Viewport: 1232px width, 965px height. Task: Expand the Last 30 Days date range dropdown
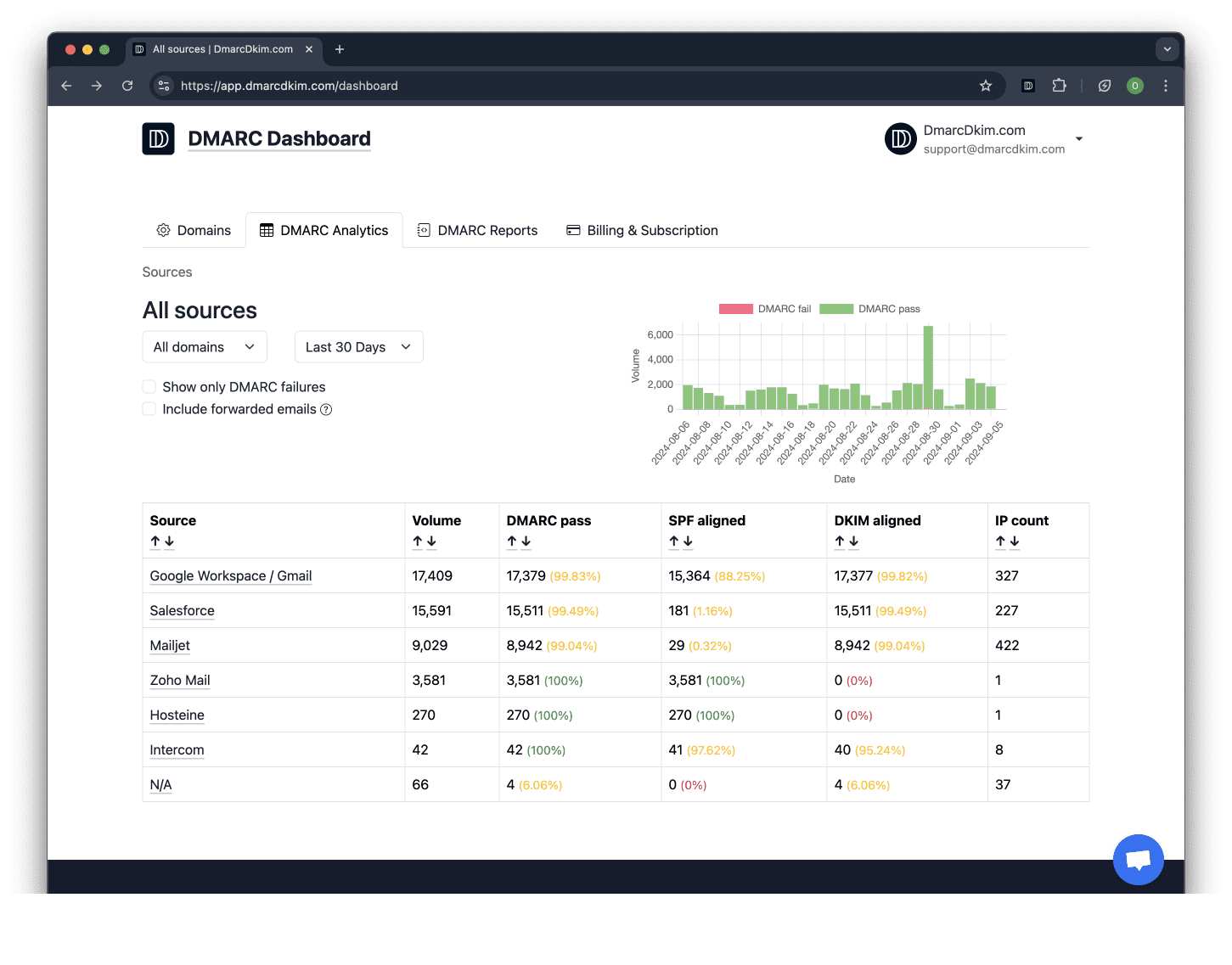click(x=358, y=347)
